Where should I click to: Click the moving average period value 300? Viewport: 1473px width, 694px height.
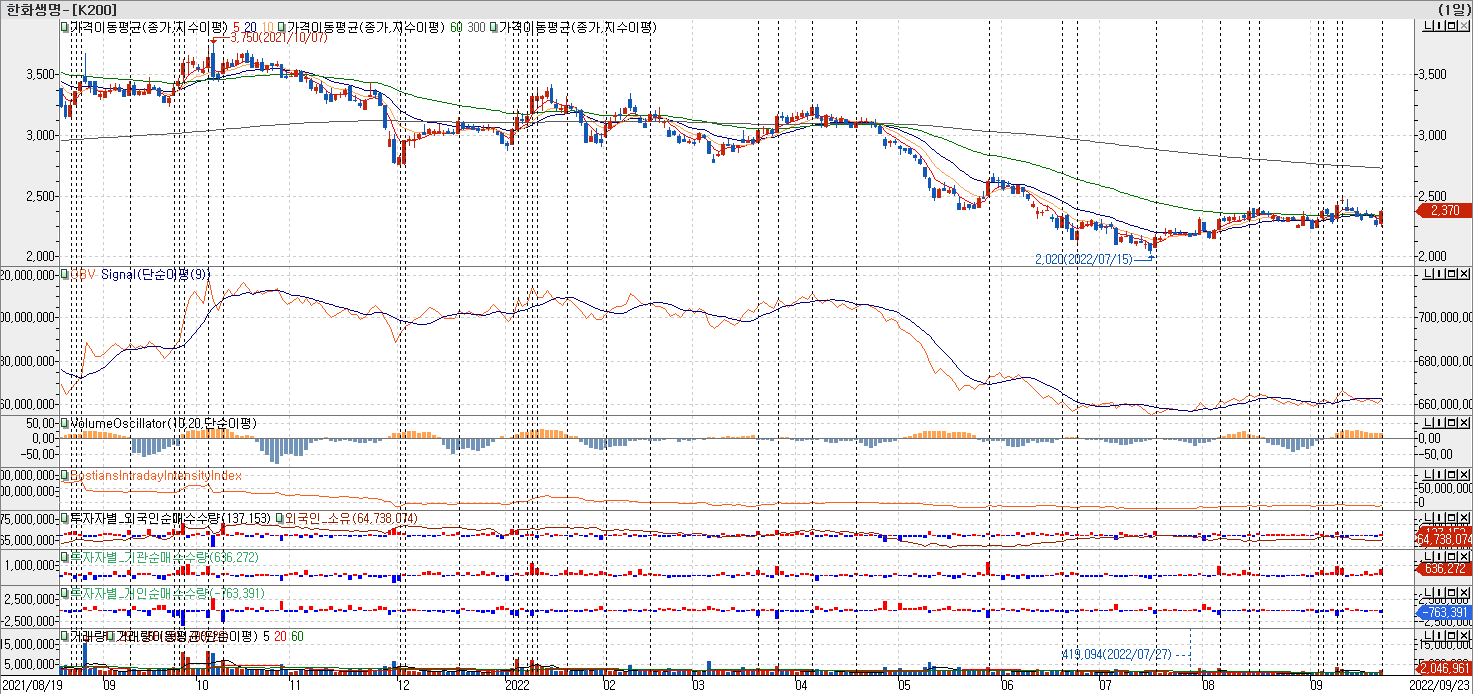(476, 27)
